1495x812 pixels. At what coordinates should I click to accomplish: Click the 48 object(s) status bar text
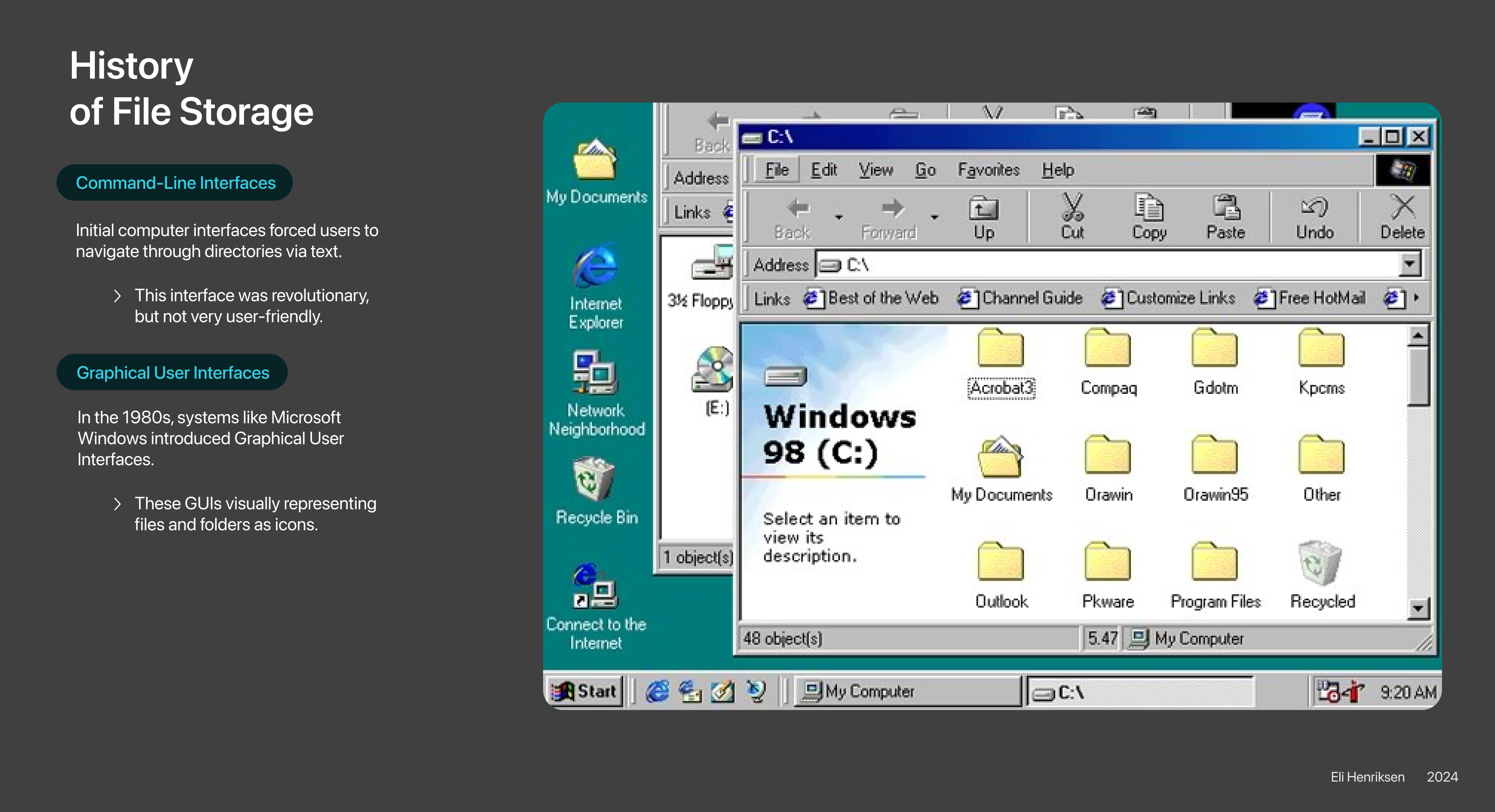(x=782, y=638)
